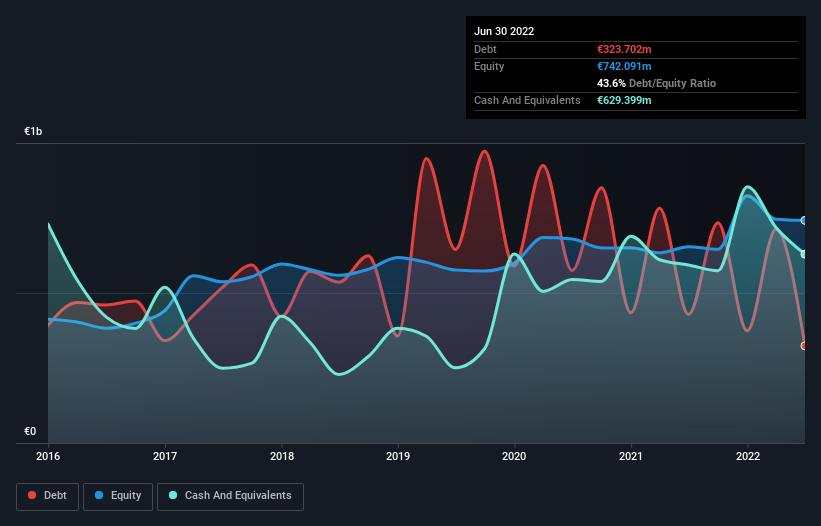Click the teal Cash And Equivalents legend dot

tap(173, 495)
